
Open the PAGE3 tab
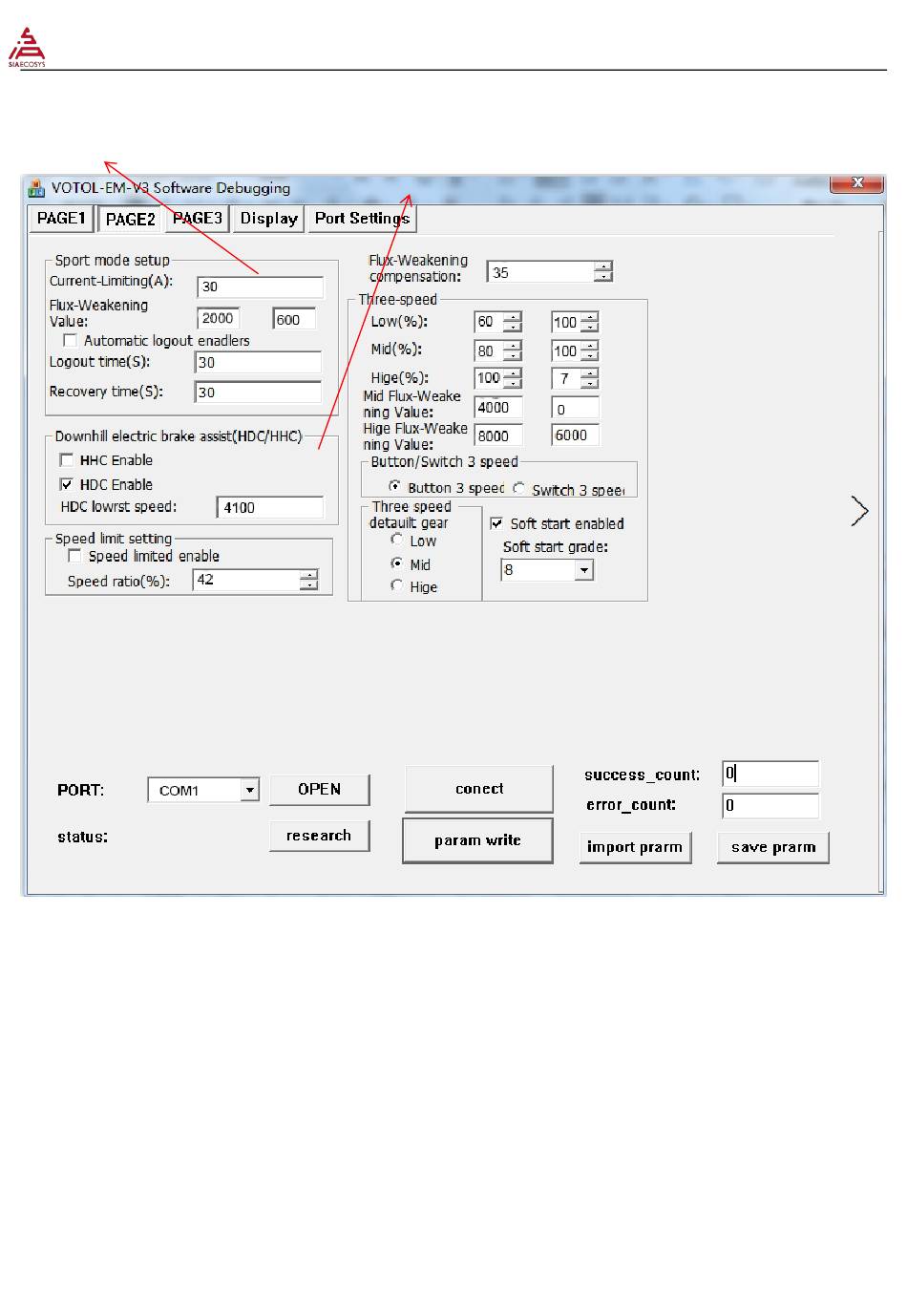(x=198, y=219)
